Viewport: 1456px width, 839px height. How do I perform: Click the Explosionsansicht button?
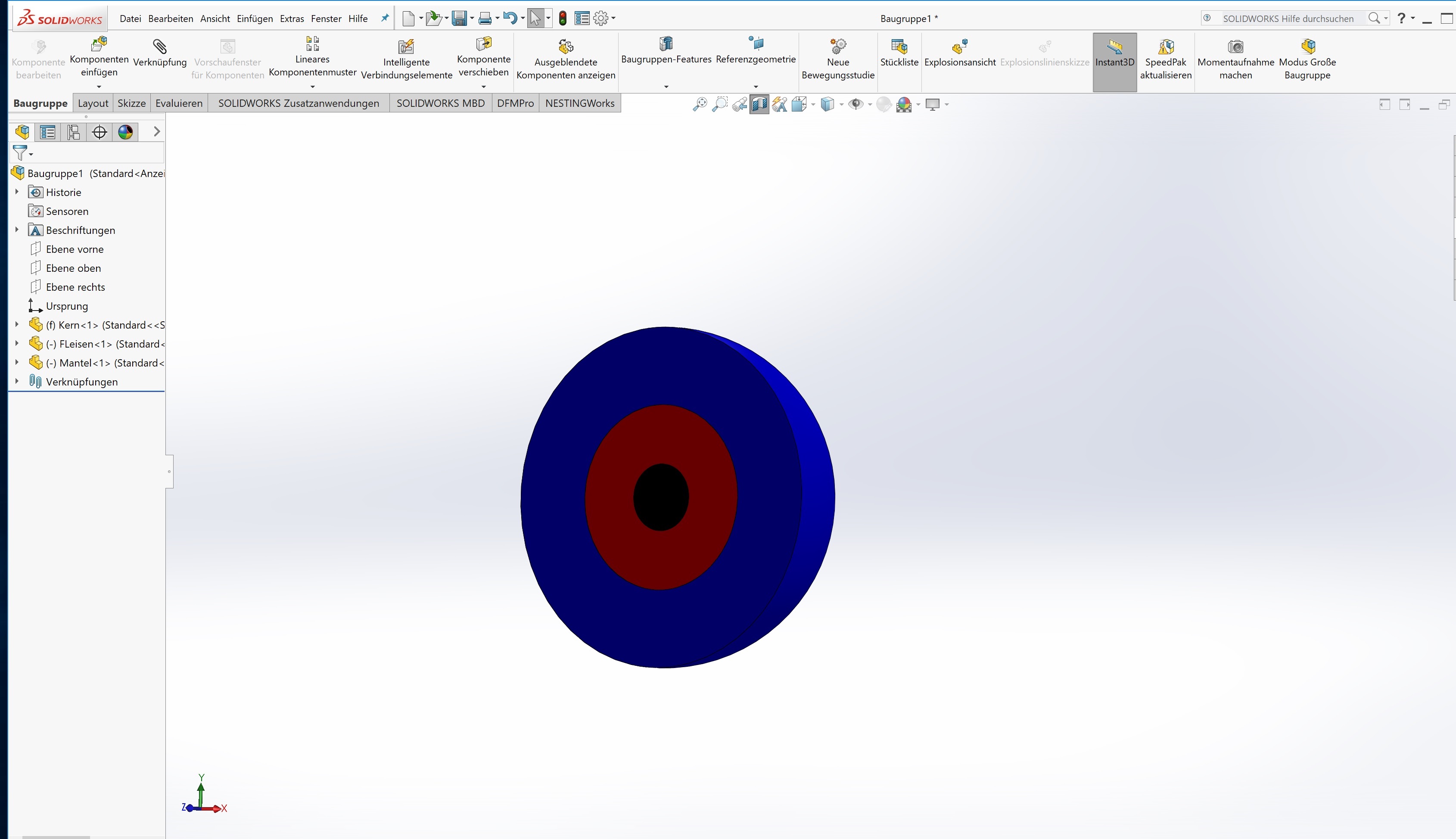(x=960, y=53)
